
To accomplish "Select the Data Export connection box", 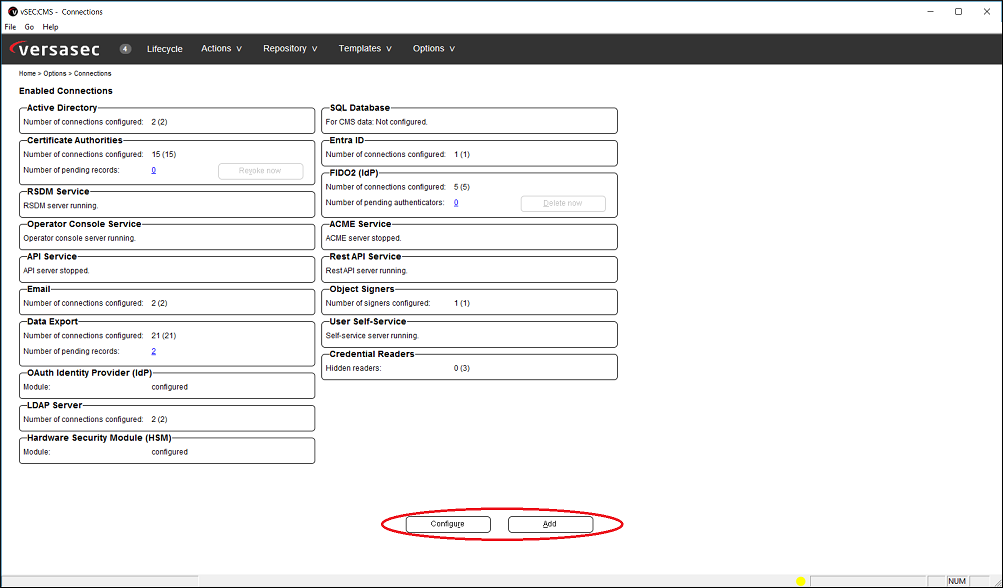I will [x=167, y=342].
